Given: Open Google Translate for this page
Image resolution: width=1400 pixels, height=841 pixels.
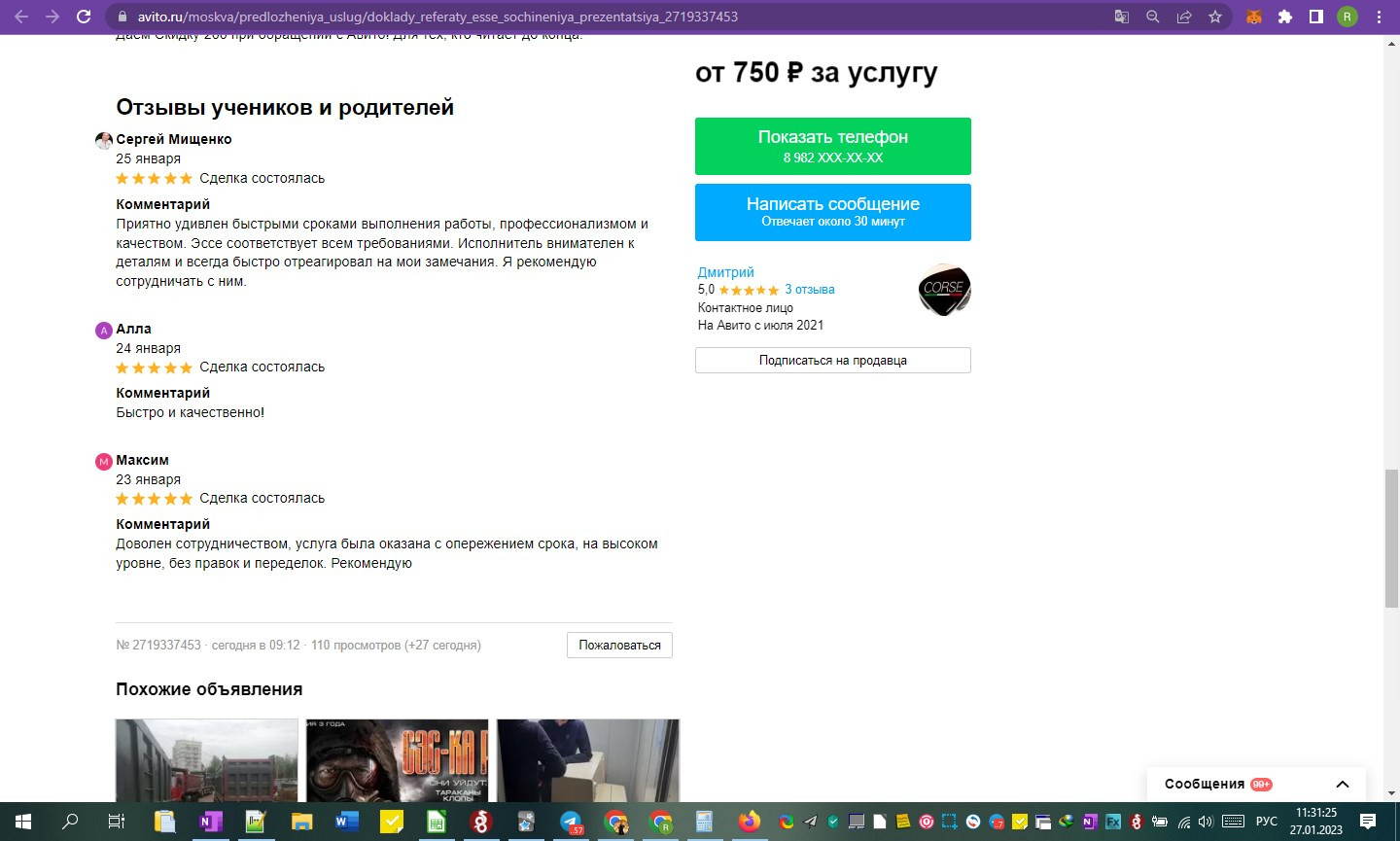Looking at the screenshot, I should pos(1122,17).
